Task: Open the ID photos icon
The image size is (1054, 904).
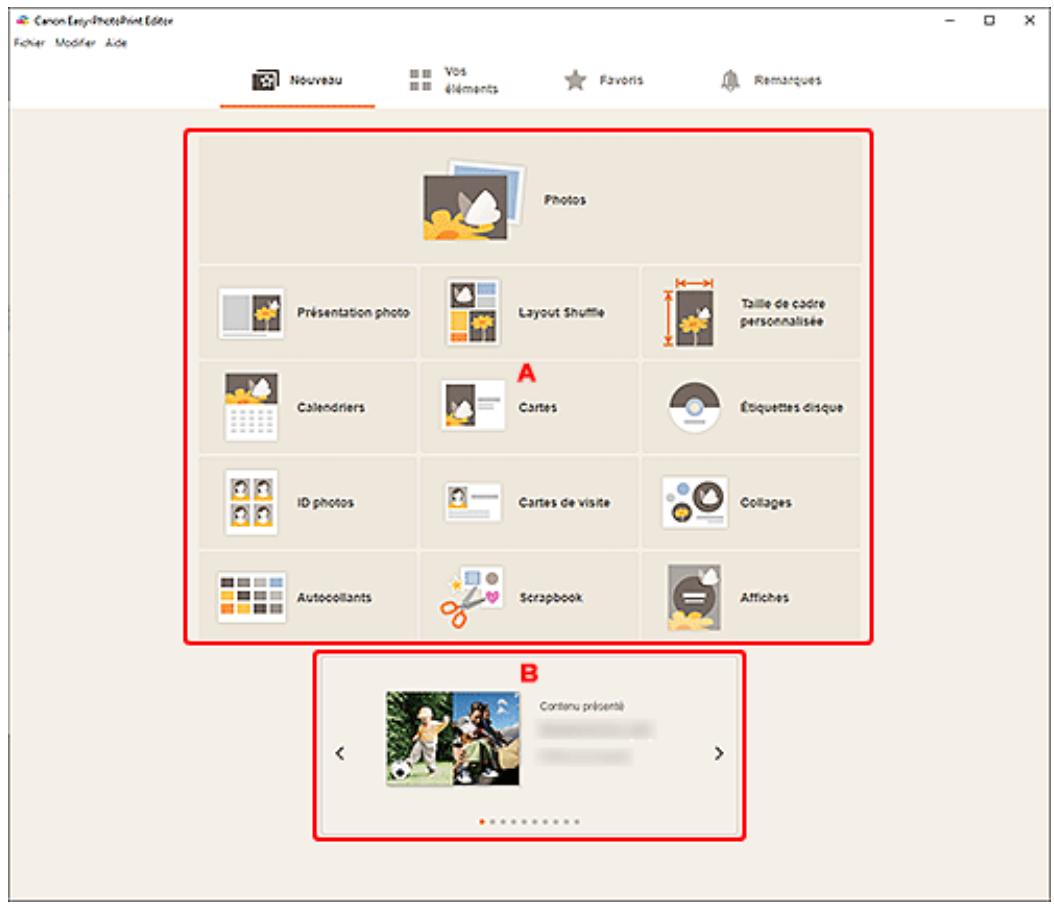Action: [x=251, y=503]
